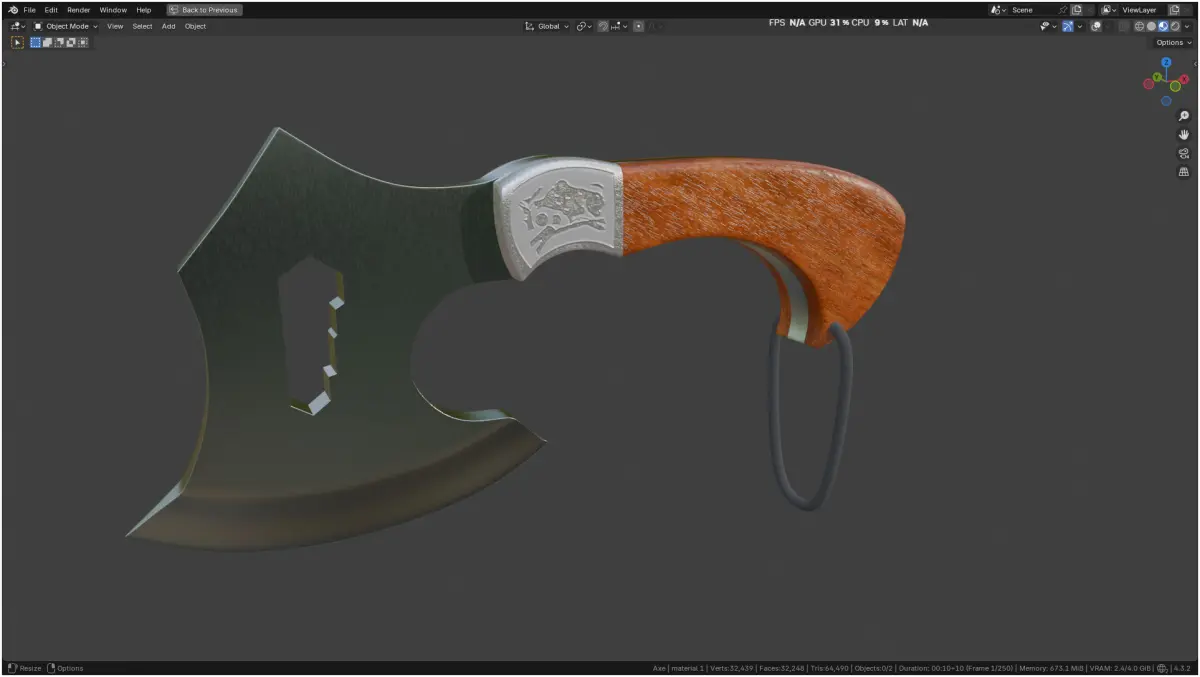This screenshot has width=1200, height=677.
Task: Choose the subtract selection mode icon
Action: point(60,42)
